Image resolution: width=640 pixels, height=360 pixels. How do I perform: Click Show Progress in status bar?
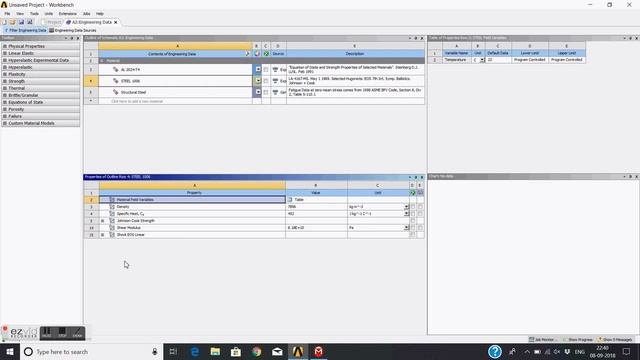(578, 340)
